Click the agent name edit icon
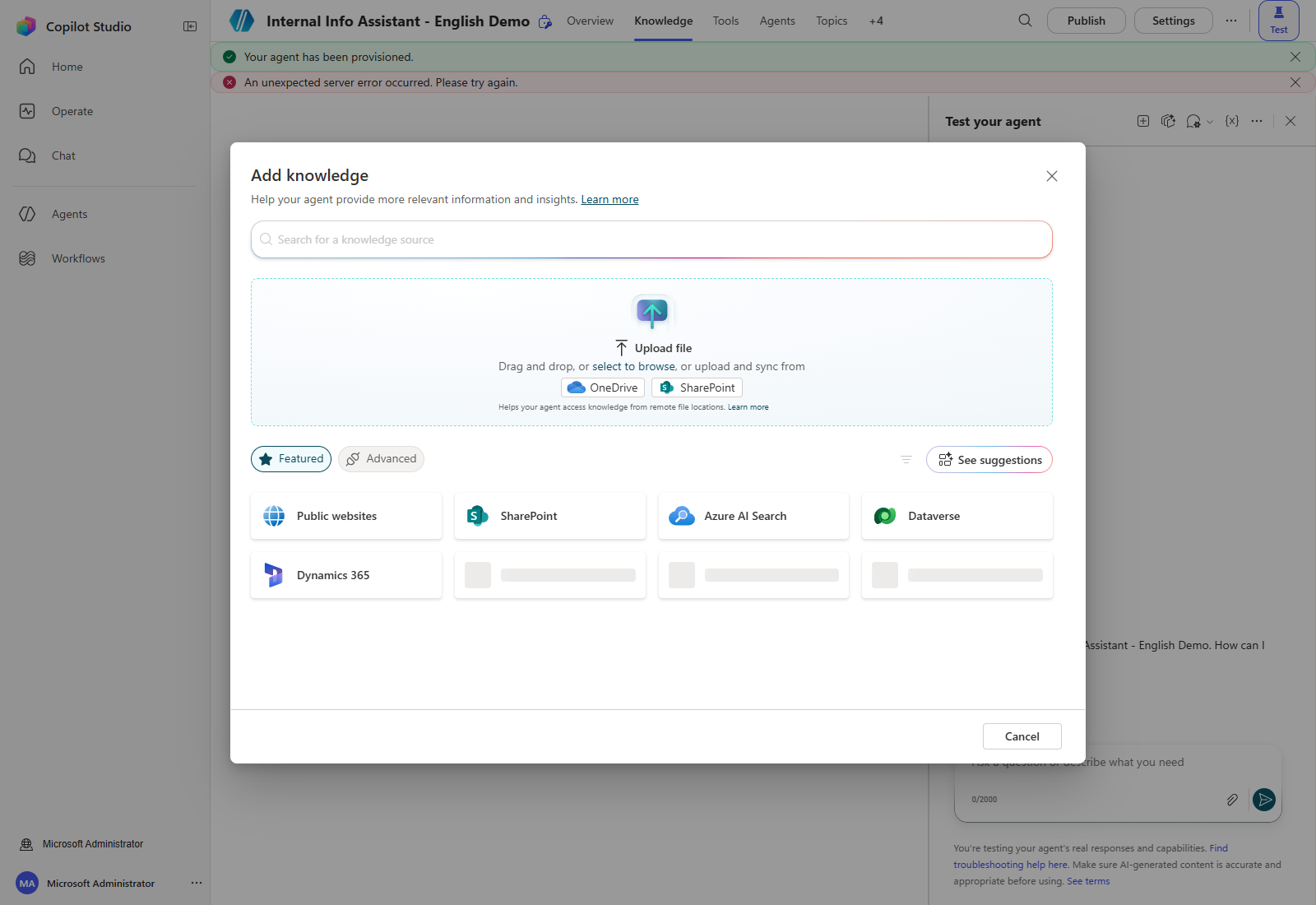Viewport: 1316px width, 905px height. 544,21
